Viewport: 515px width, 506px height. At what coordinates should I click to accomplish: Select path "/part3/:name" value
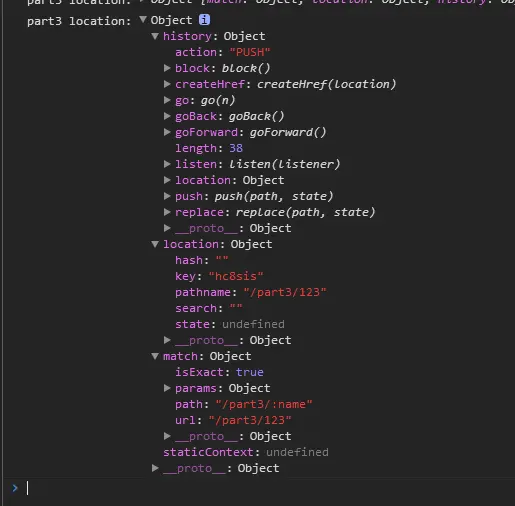(x=264, y=404)
